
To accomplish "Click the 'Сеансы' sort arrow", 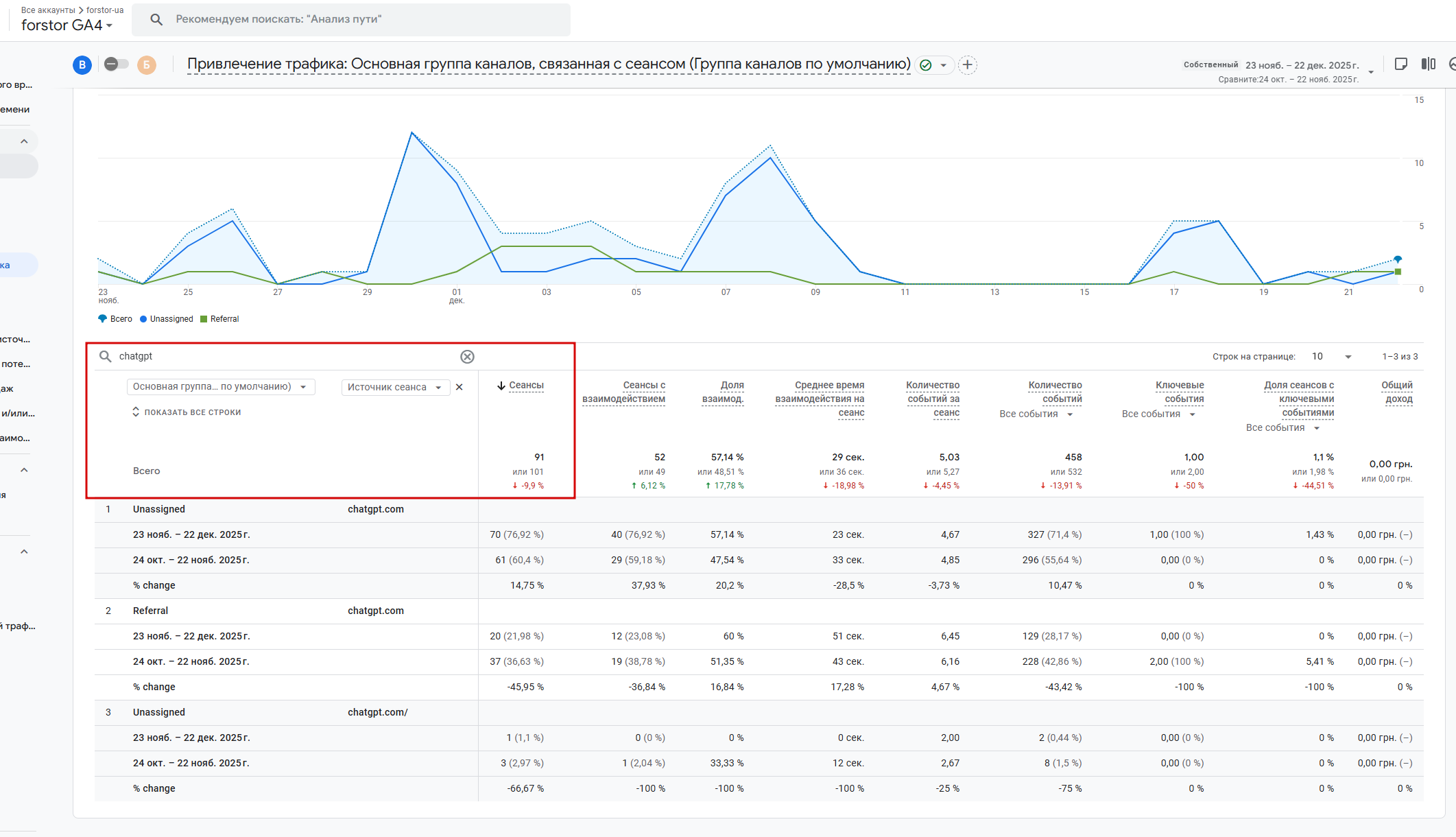I will pos(501,386).
